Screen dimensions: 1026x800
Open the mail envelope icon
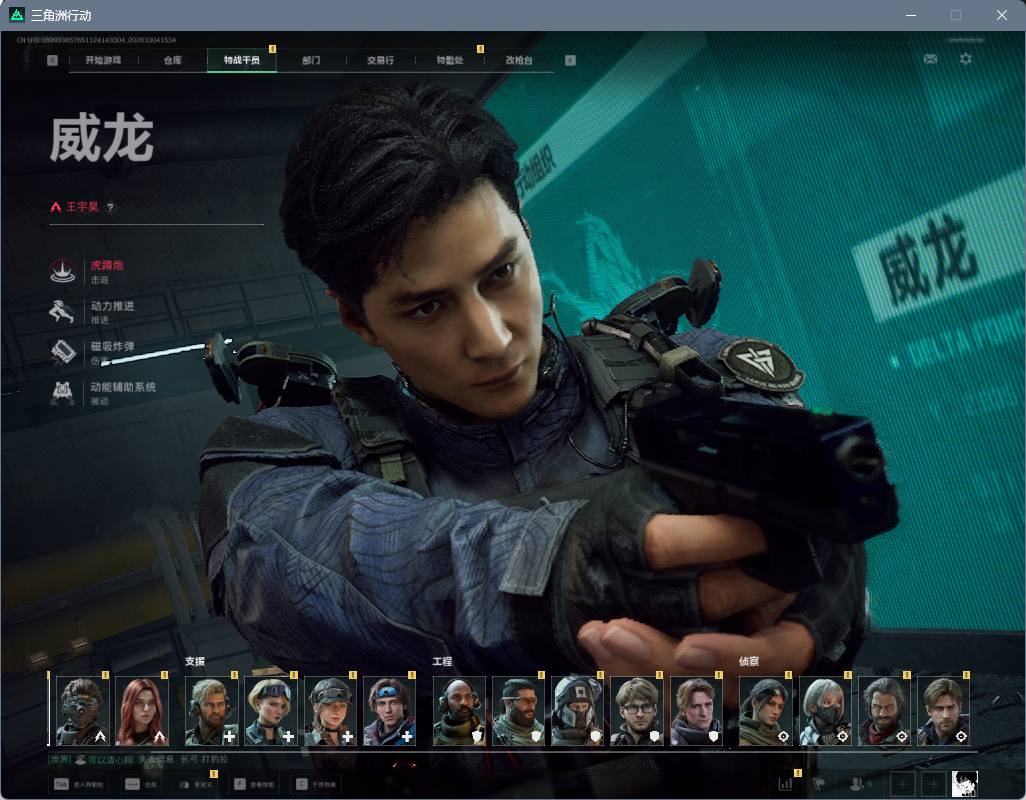(930, 59)
